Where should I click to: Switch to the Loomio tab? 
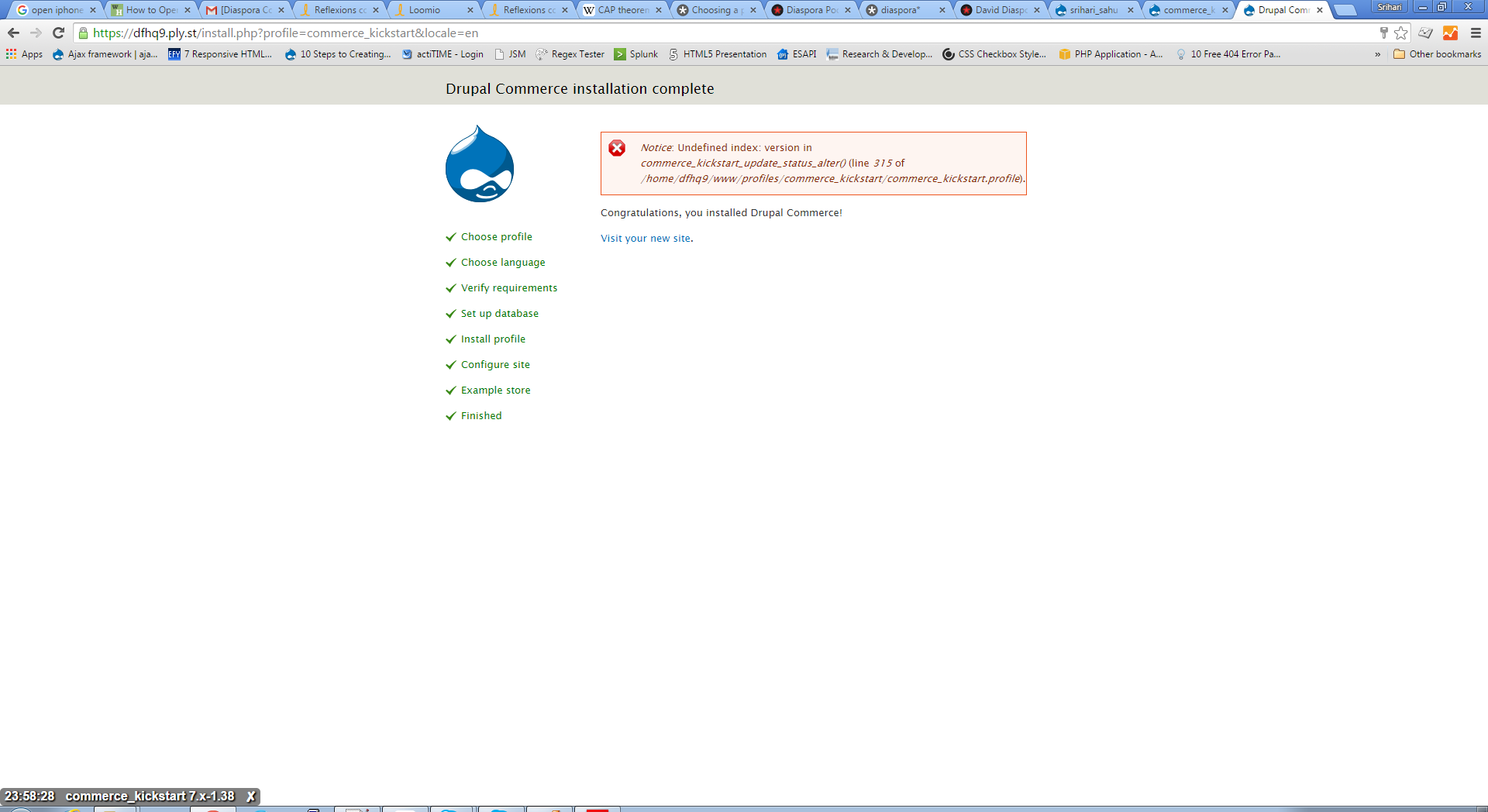click(422, 10)
